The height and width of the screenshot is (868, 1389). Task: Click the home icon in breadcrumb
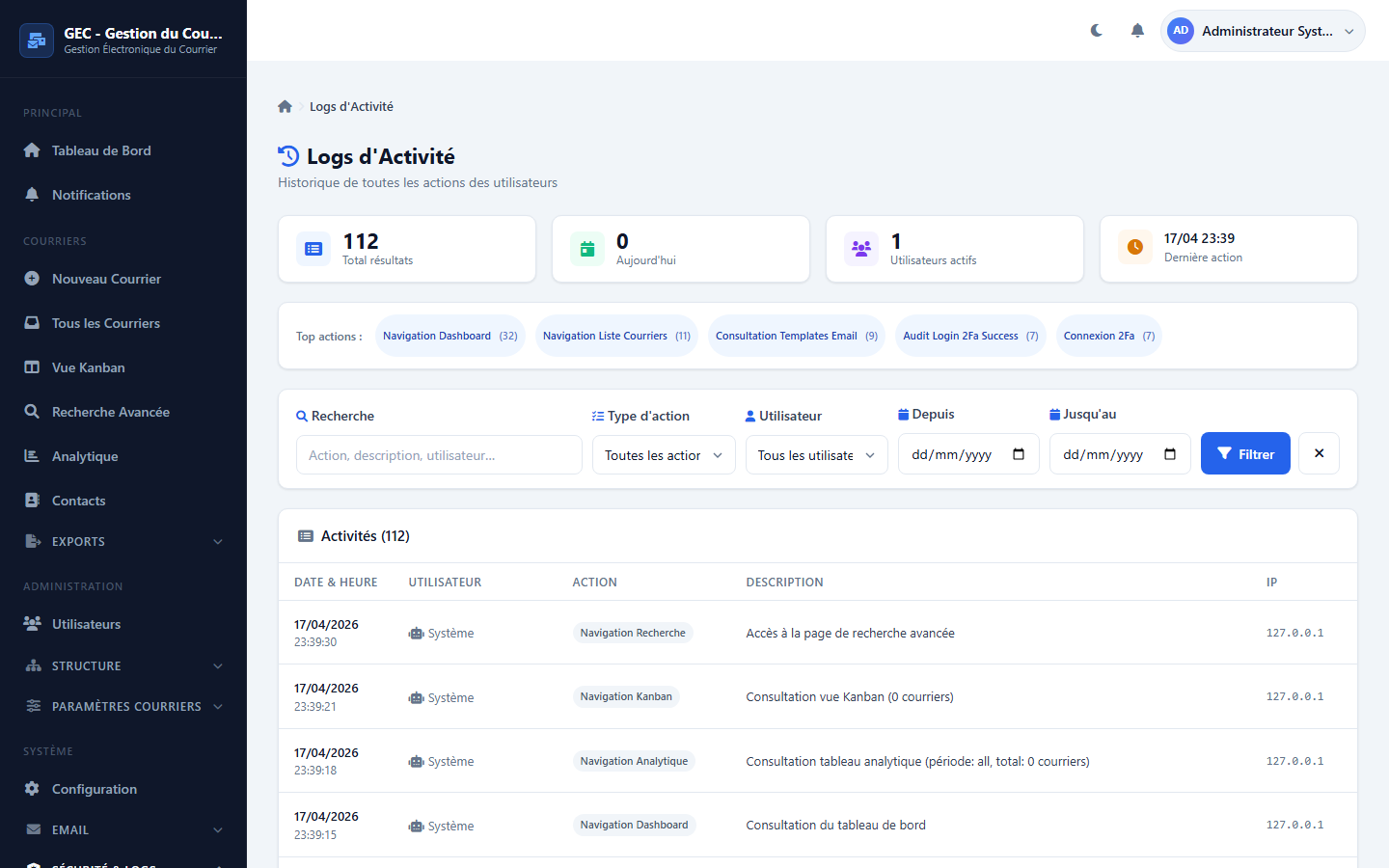point(285,107)
